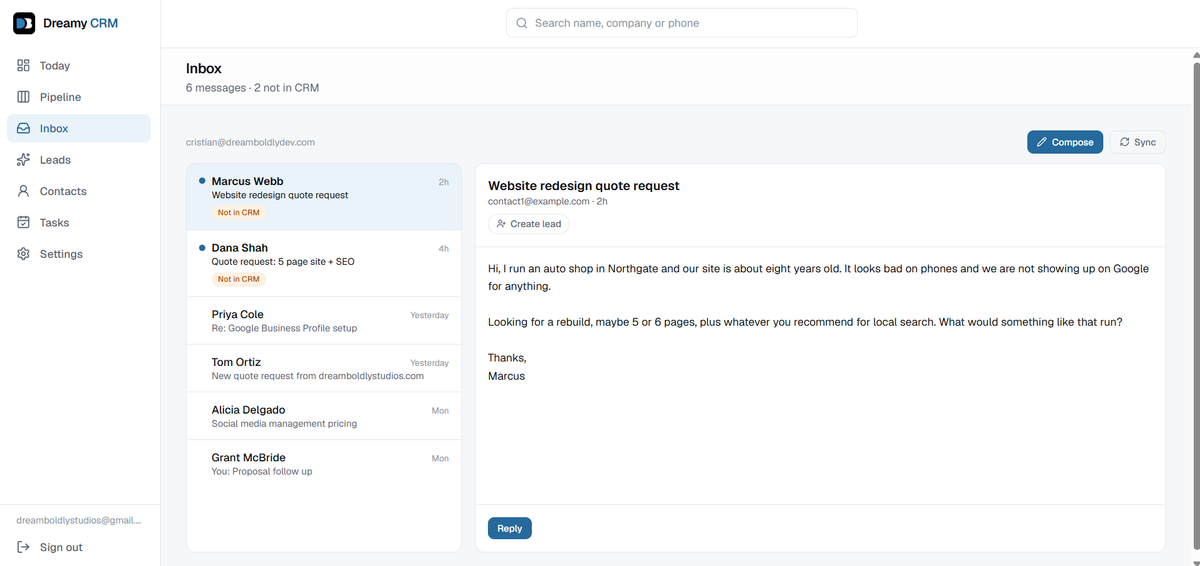Open Priya Cole's Google Business Profile message
The width and height of the screenshot is (1200, 566).
(x=324, y=320)
